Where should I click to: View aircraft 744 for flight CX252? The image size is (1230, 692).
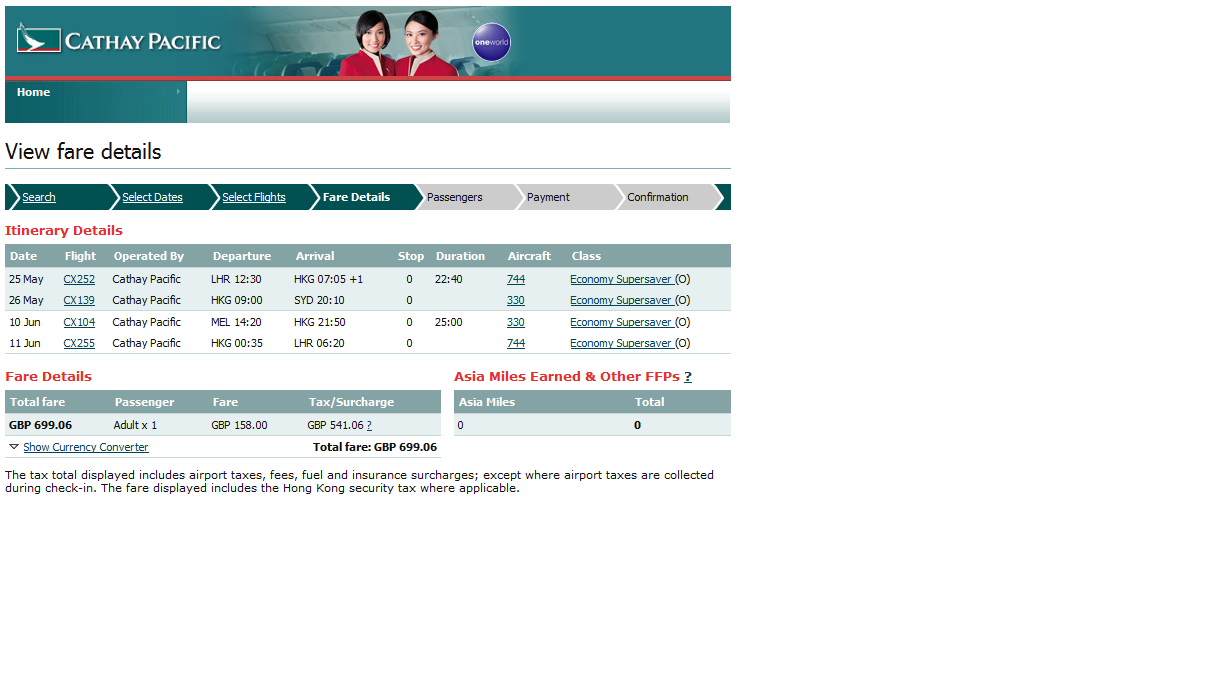point(516,279)
